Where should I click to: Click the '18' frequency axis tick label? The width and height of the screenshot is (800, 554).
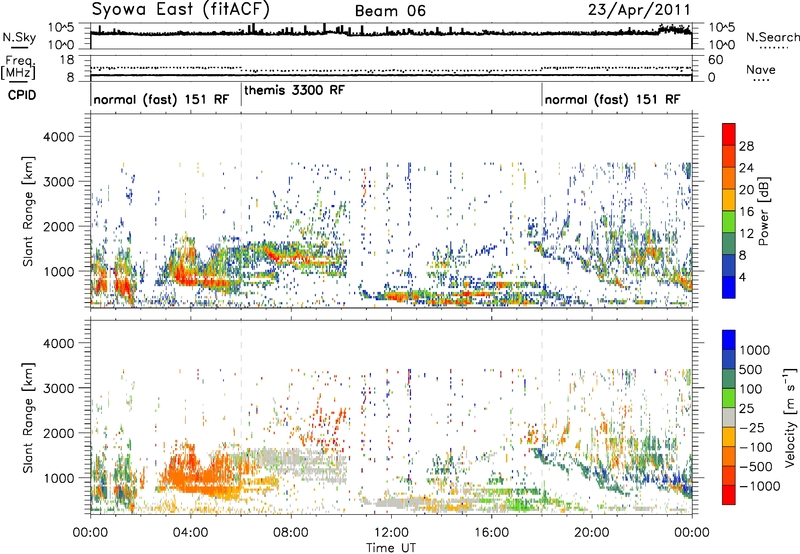67,60
